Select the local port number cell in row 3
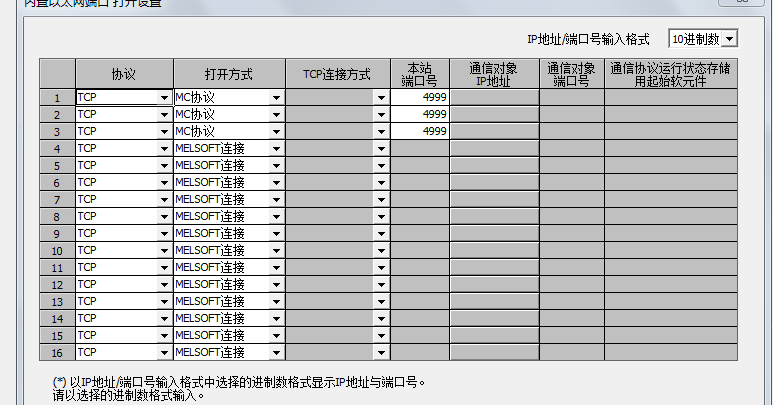This screenshot has width=773, height=405. (x=419, y=132)
